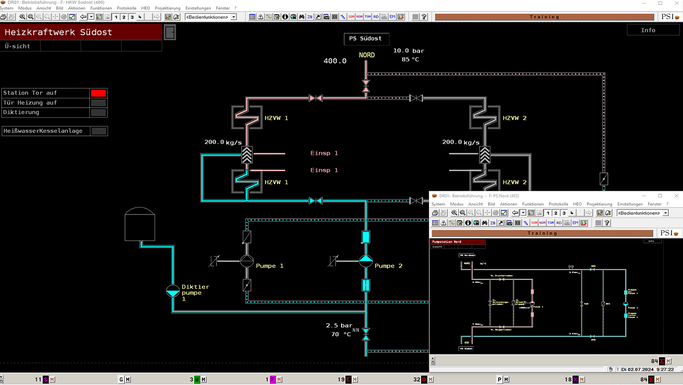Click the info circle icon in main toolbar
Image resolution: width=683 pixels, height=385 pixels.
(x=285, y=17)
